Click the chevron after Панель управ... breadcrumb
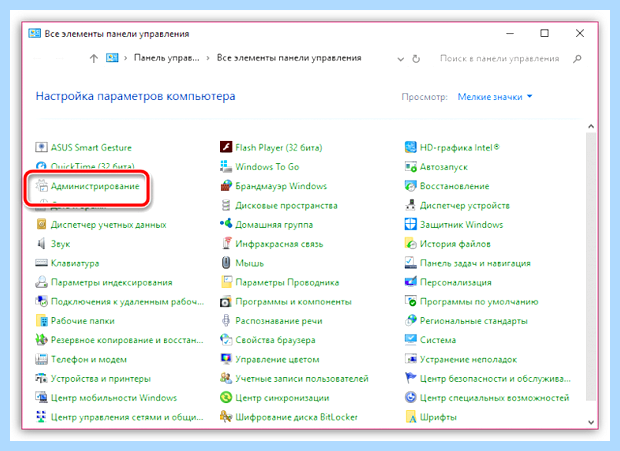Viewport: 620px width, 451px height. coord(208,58)
